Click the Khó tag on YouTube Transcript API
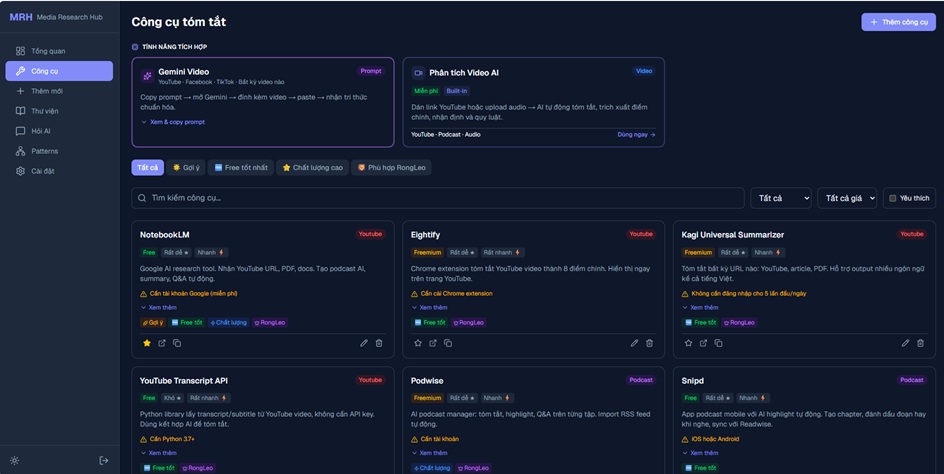 172,398
